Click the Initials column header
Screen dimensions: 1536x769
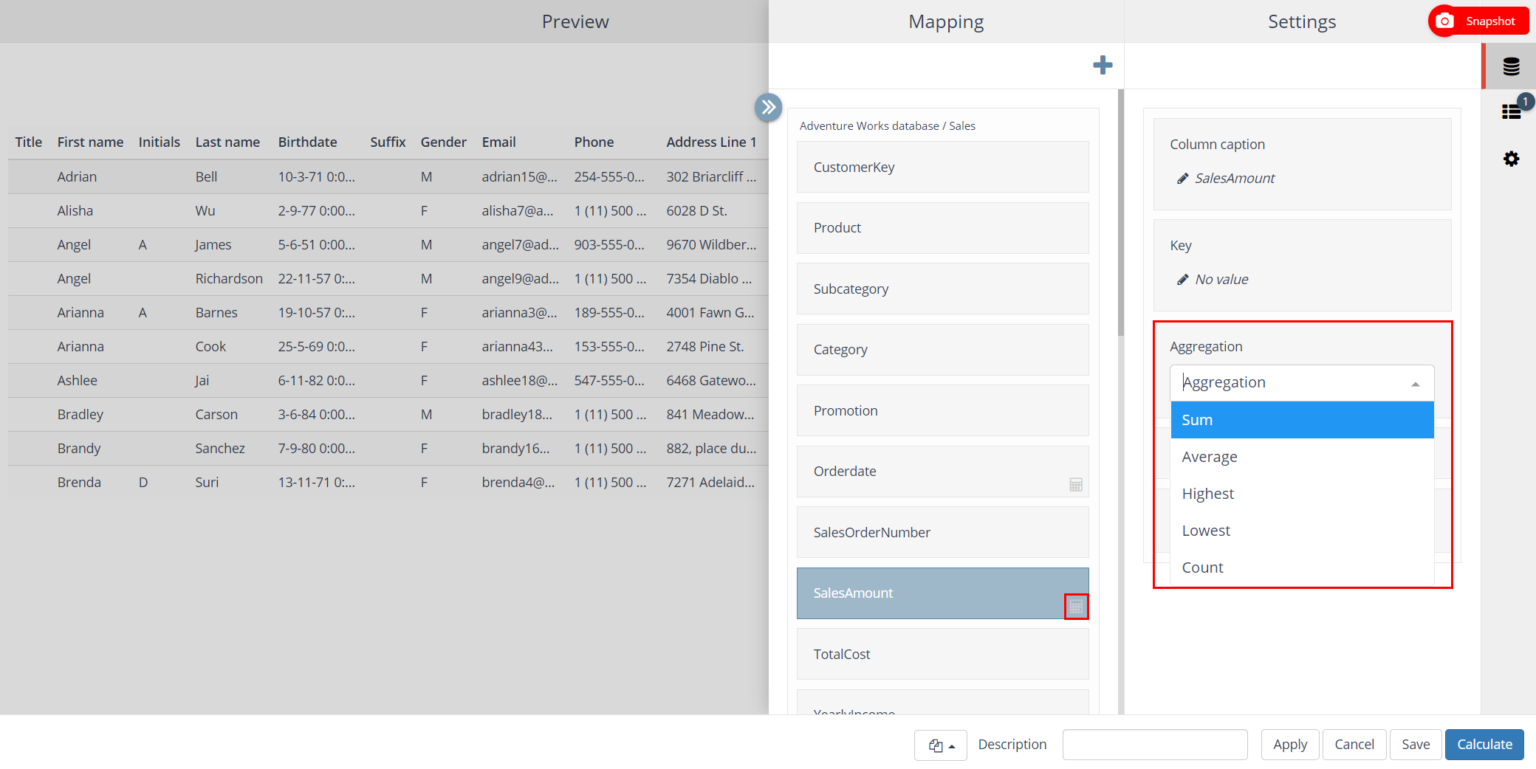(159, 142)
